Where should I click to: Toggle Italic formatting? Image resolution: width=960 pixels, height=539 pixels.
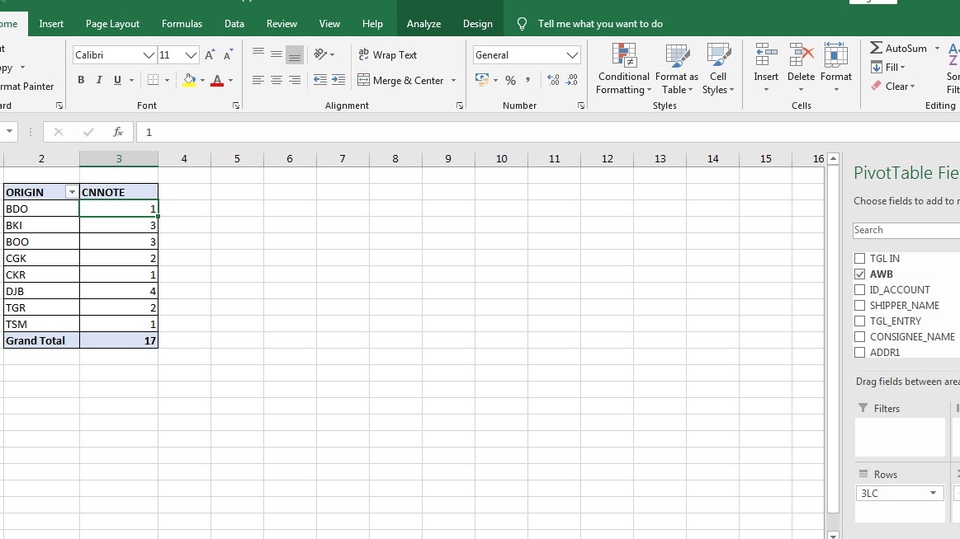pos(99,80)
